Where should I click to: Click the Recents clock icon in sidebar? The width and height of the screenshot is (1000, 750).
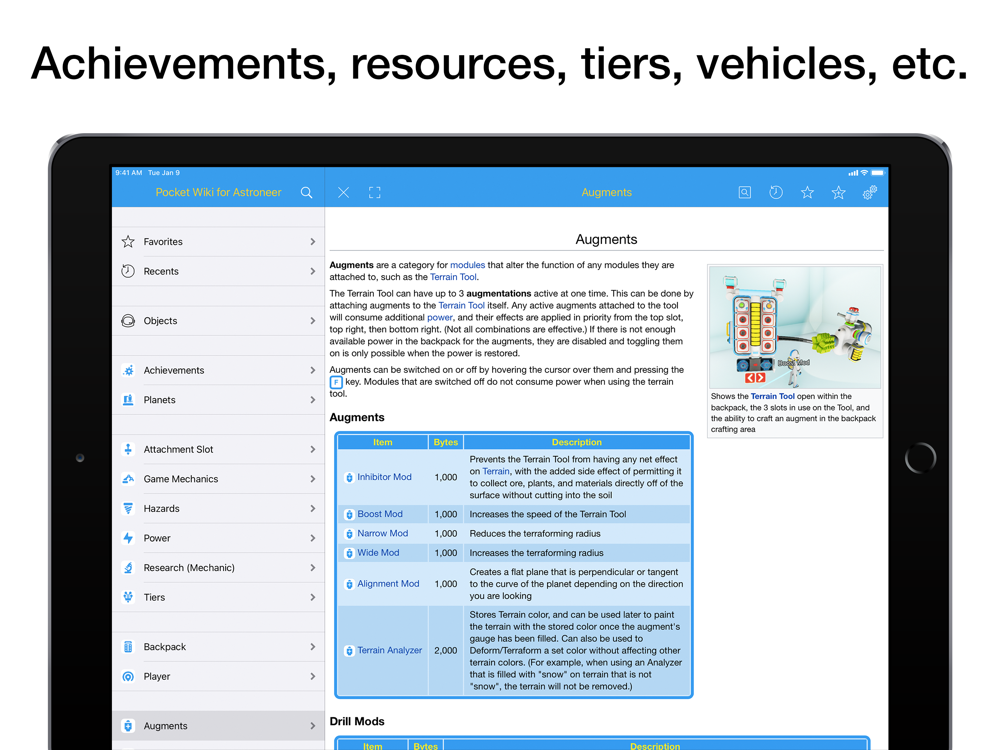pos(128,271)
